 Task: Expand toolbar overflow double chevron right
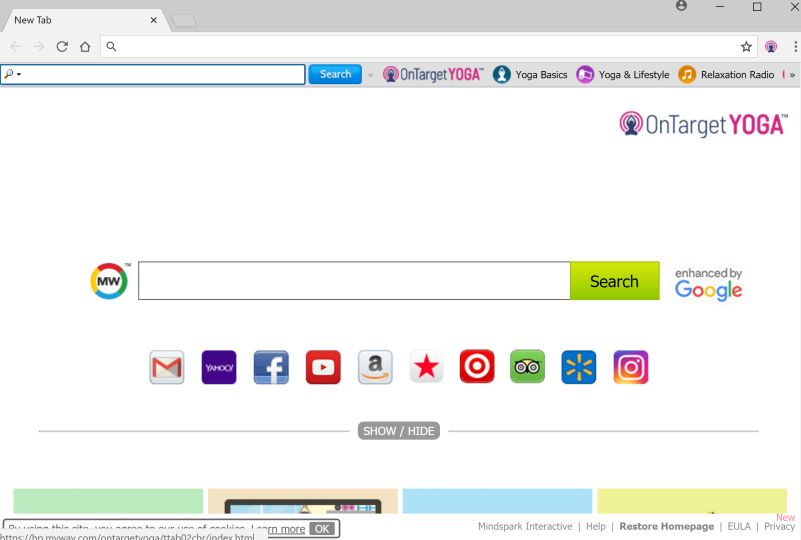coord(792,75)
